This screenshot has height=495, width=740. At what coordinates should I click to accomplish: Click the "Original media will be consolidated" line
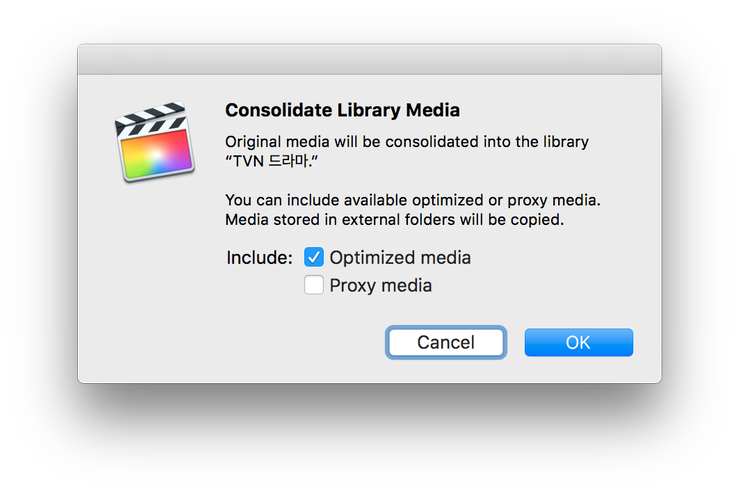pyautogui.click(x=407, y=142)
